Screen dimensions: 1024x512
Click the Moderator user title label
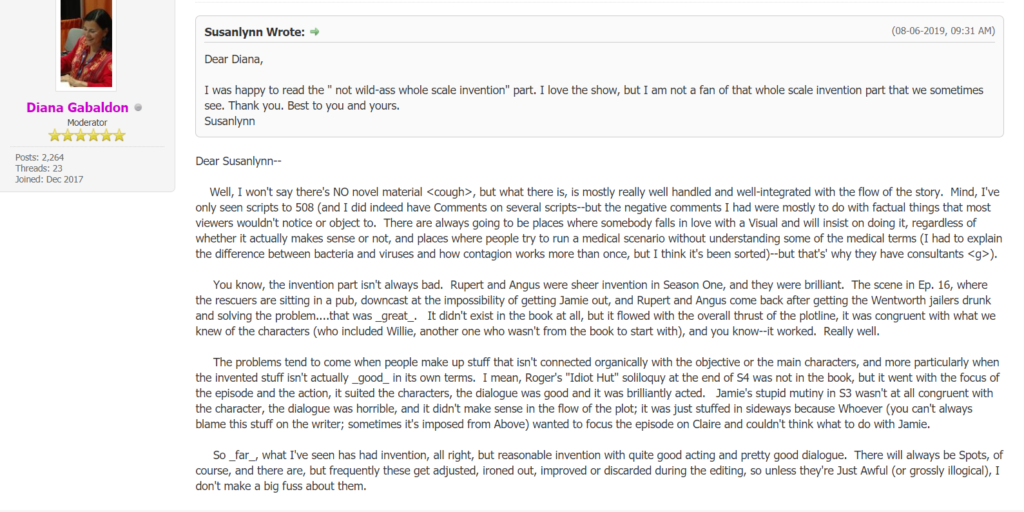(87, 123)
